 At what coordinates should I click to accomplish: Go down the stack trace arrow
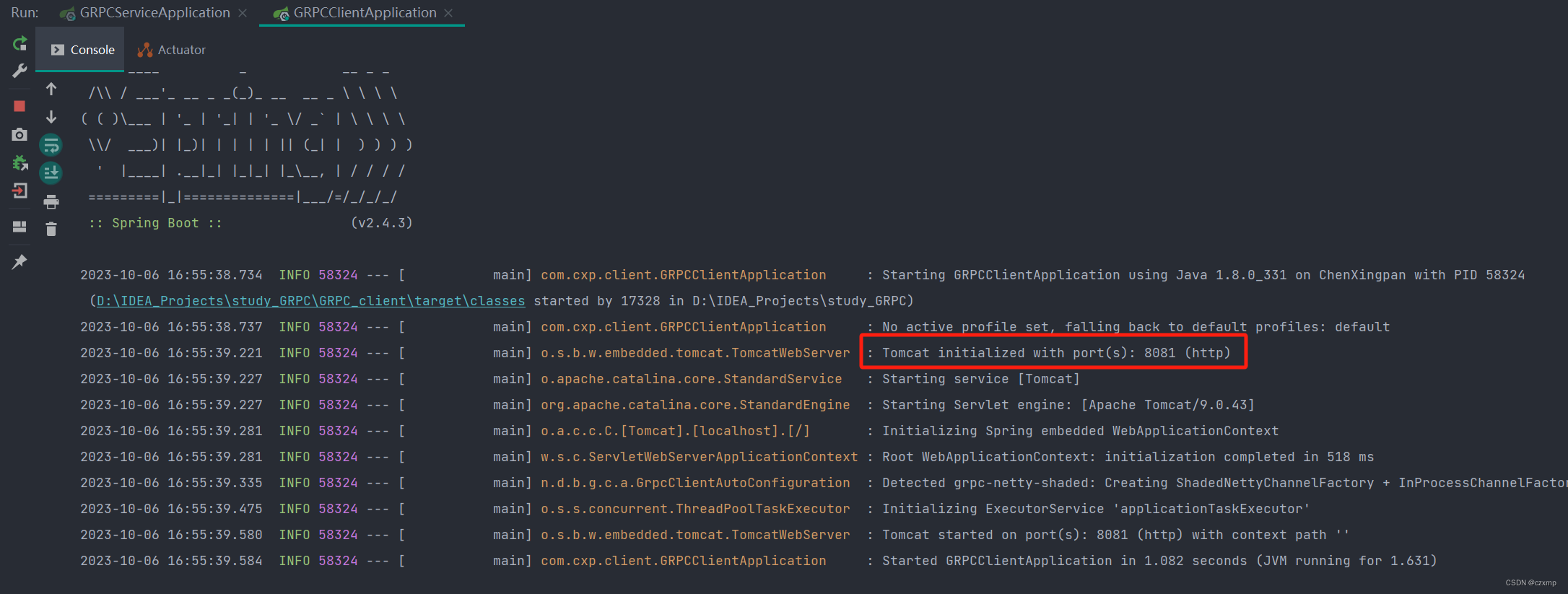tap(51, 117)
